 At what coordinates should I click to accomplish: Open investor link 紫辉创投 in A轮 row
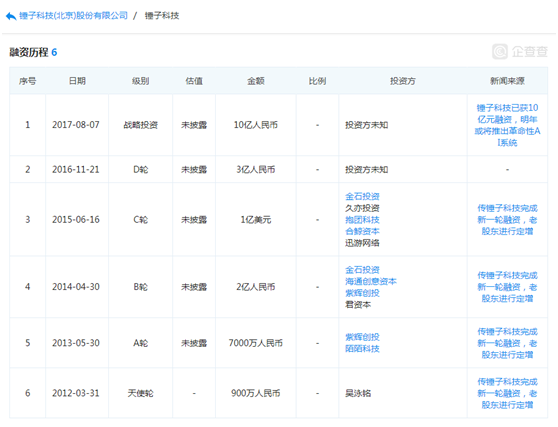pos(362,337)
